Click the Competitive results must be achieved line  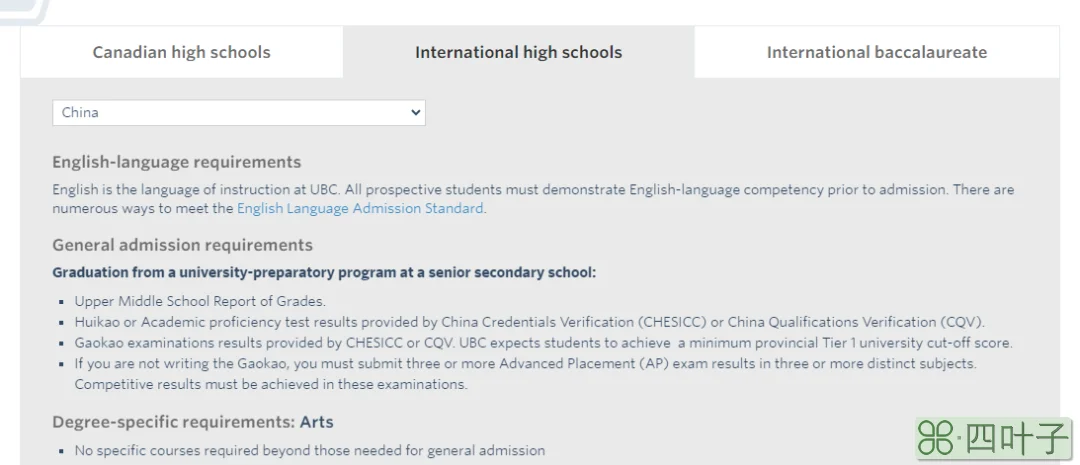[x=271, y=384]
